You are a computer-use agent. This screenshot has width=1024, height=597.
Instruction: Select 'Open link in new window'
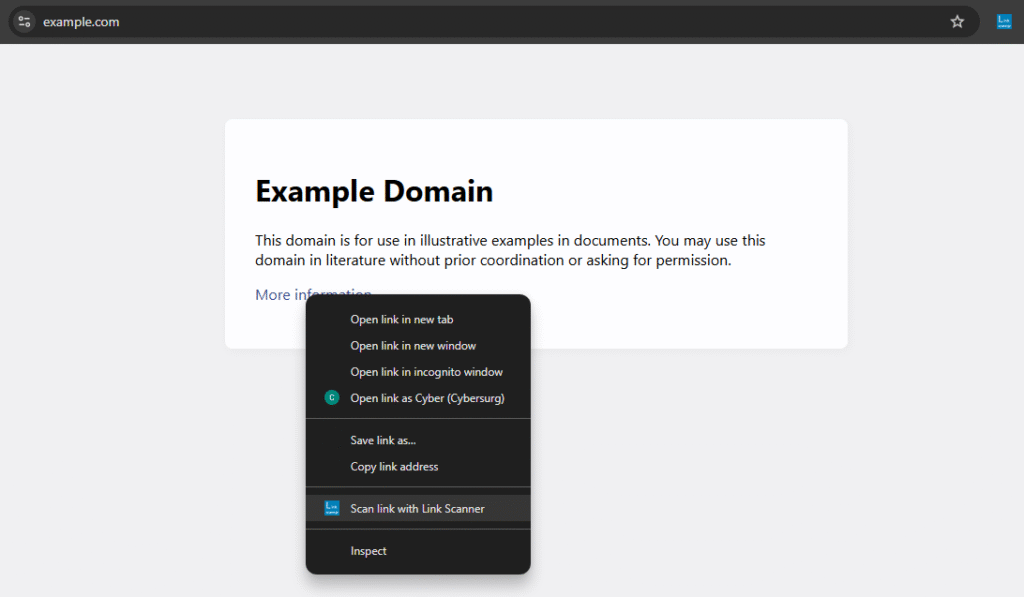pyautogui.click(x=413, y=346)
